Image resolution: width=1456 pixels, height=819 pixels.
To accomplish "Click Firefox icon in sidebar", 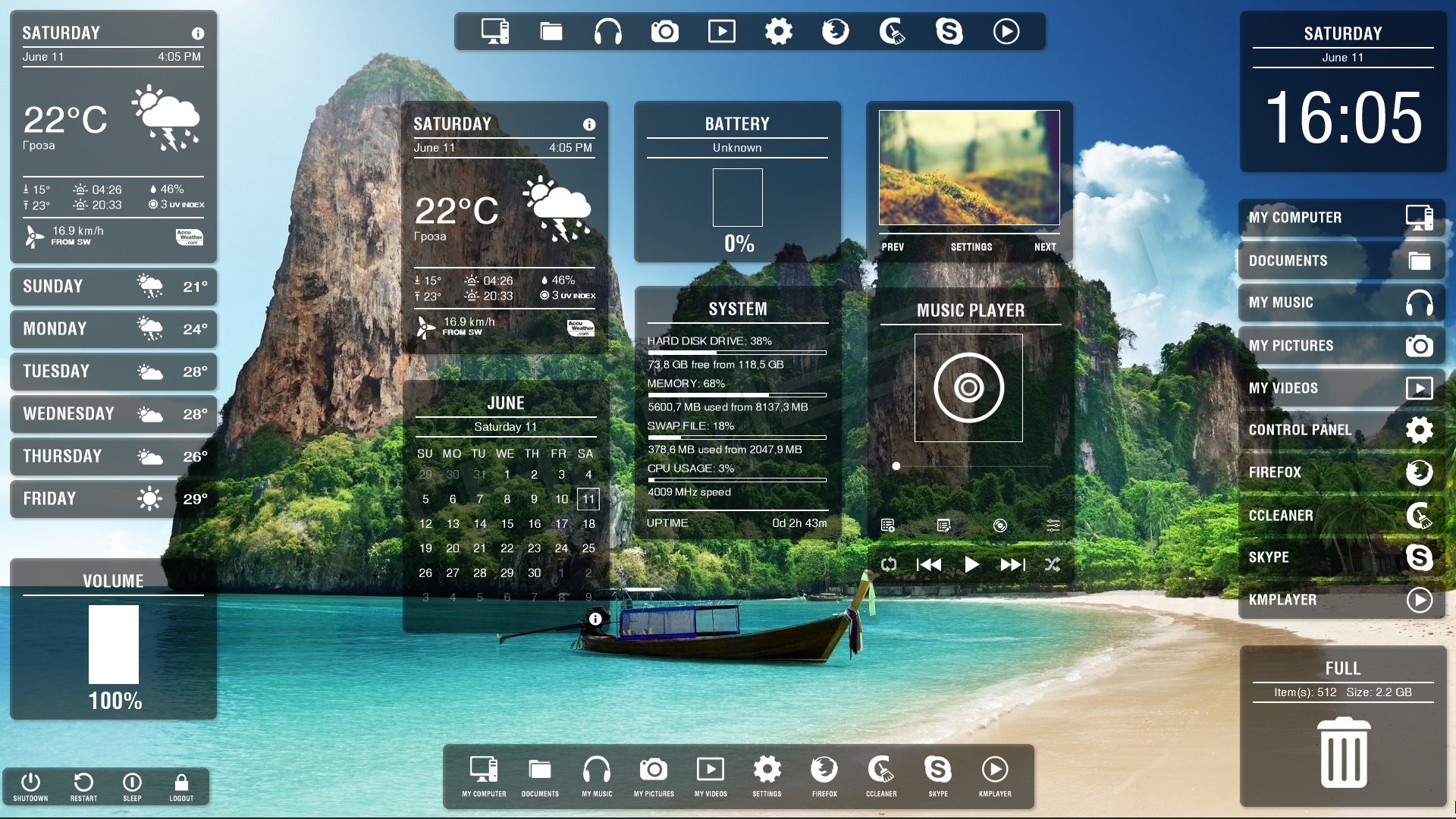I will 1421,471.
